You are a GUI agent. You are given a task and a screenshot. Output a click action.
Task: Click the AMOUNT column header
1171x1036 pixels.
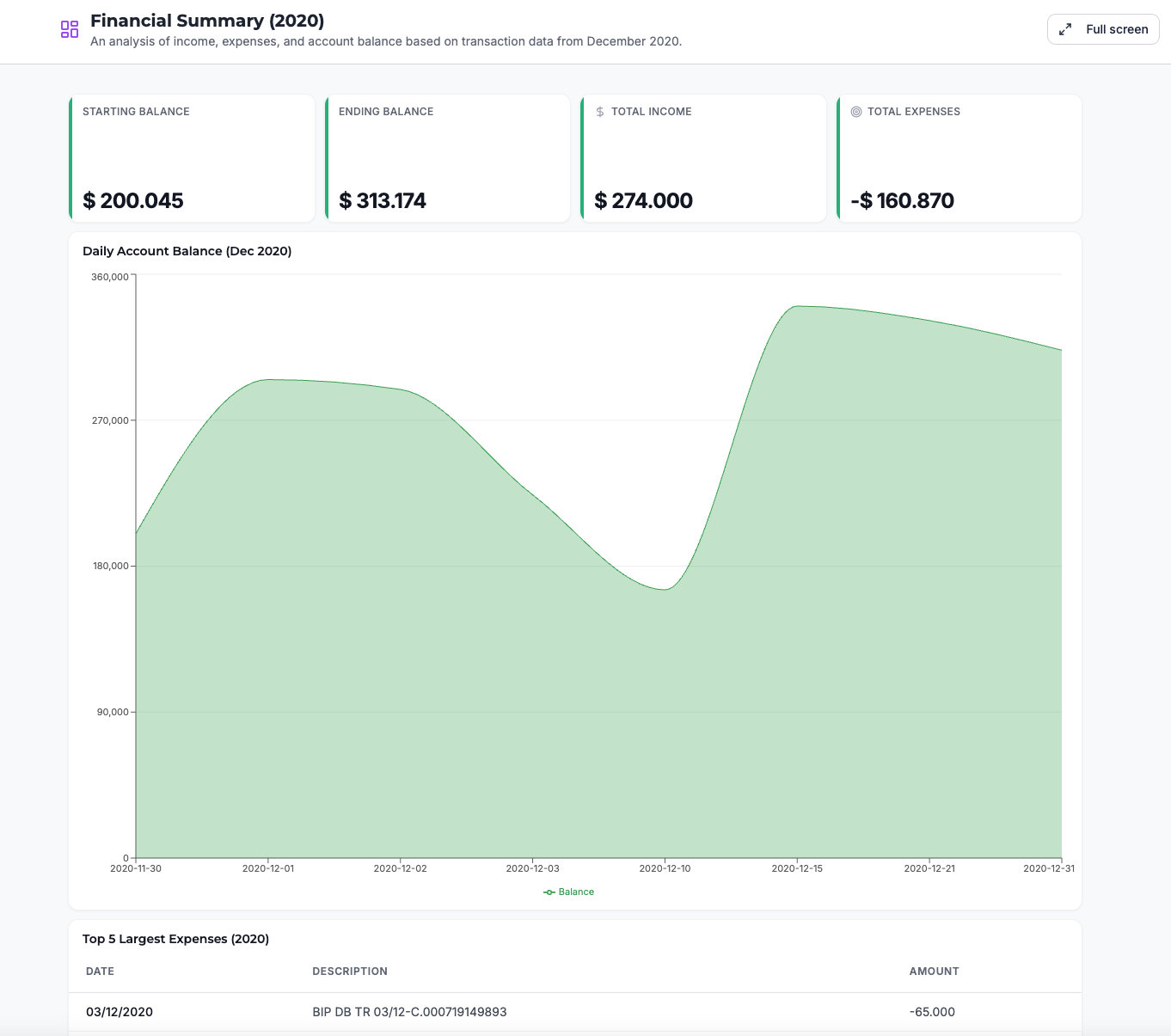[934, 972]
